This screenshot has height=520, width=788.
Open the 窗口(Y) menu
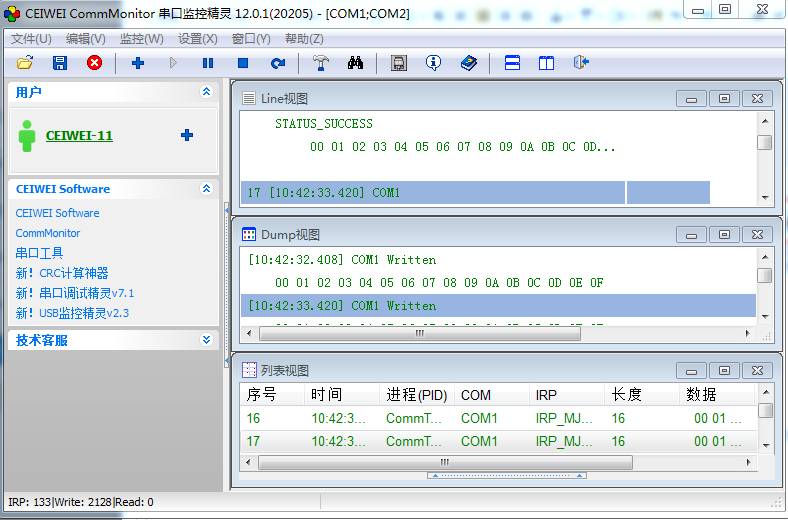click(x=251, y=39)
